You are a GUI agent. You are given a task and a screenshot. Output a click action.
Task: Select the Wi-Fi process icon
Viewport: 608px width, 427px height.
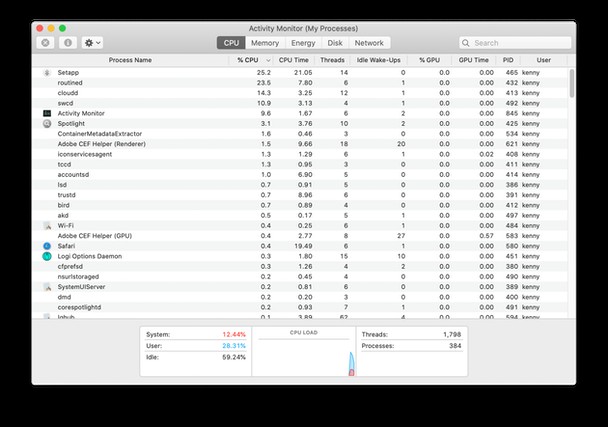tap(47, 226)
